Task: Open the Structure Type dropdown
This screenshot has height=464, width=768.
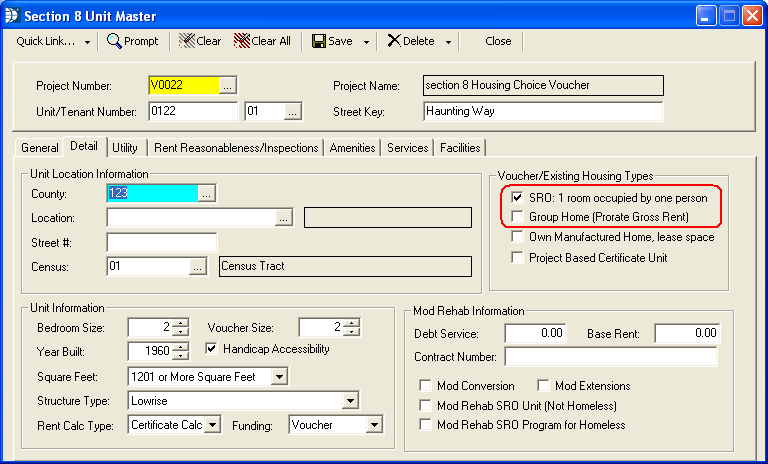Action: pyautogui.click(x=350, y=401)
